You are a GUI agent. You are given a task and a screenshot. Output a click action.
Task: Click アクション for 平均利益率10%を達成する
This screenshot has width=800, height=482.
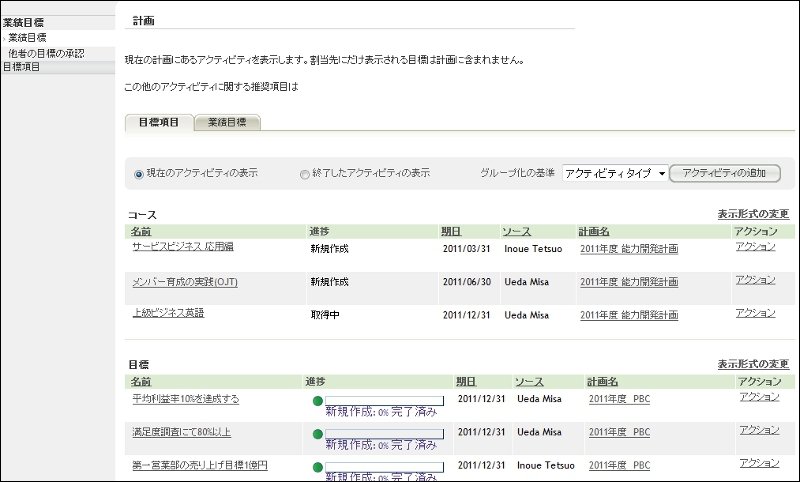(759, 397)
